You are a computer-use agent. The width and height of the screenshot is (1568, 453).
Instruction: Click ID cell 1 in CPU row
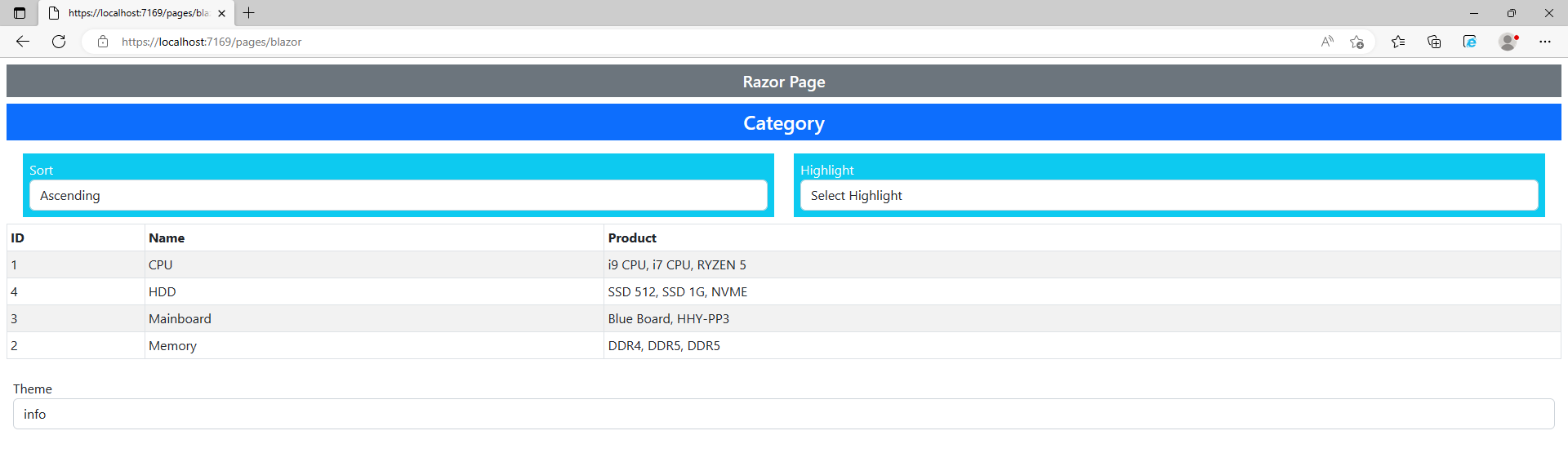pyautogui.click(x=76, y=265)
